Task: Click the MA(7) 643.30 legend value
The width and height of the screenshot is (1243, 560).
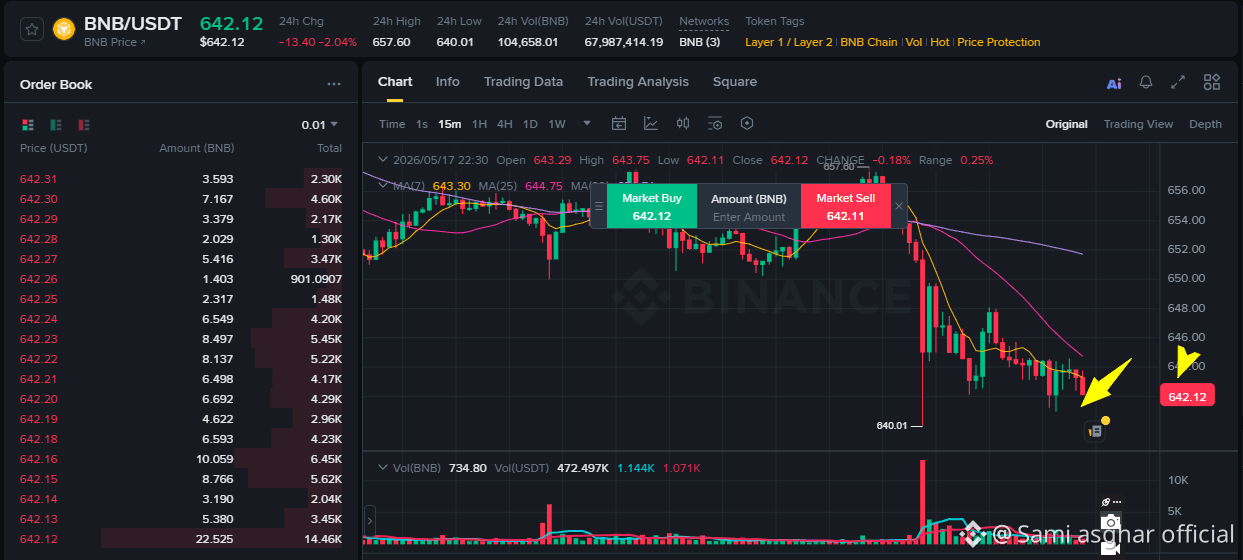Action: pos(451,186)
